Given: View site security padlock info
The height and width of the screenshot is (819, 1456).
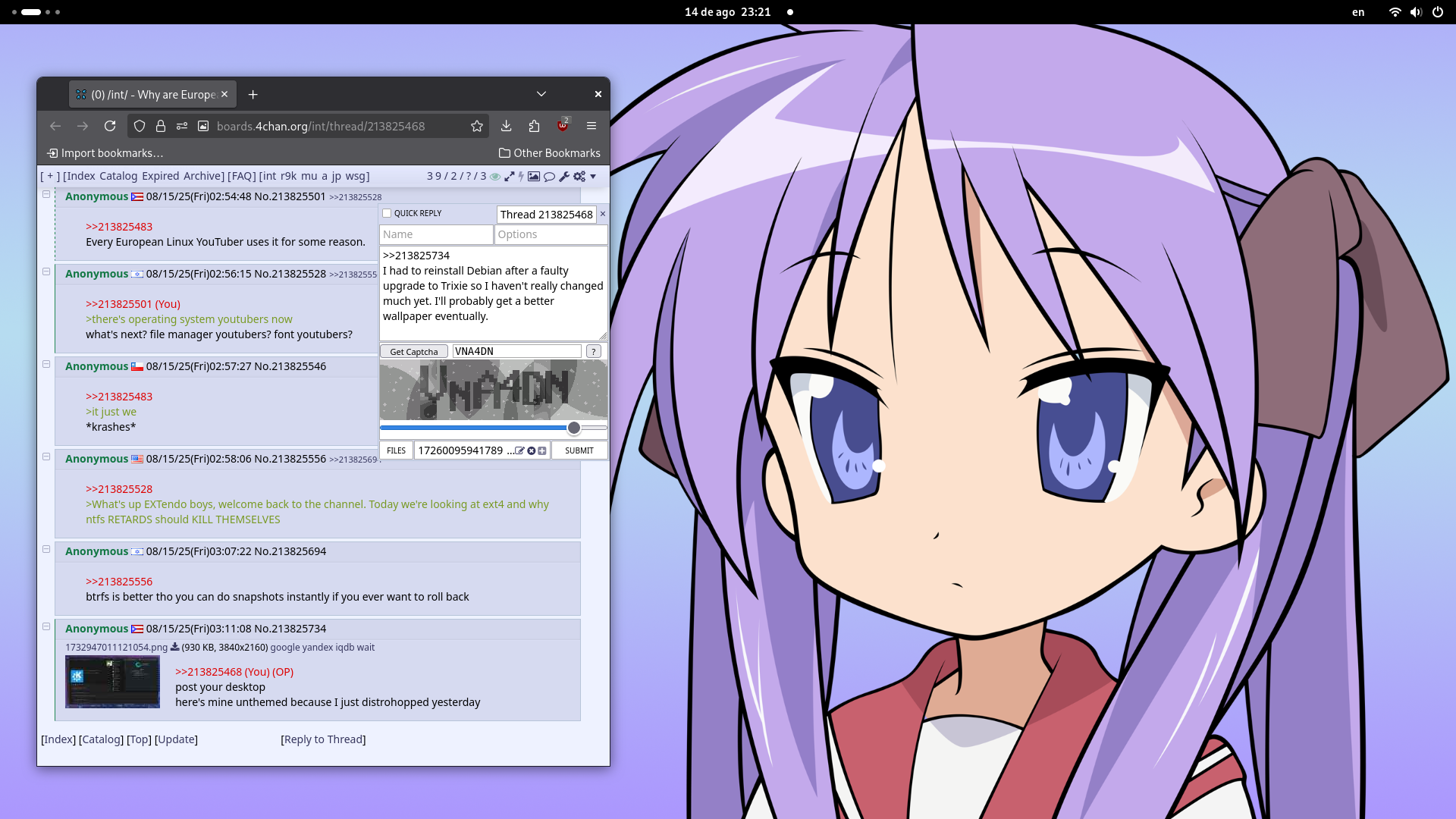Looking at the screenshot, I should tap(161, 126).
